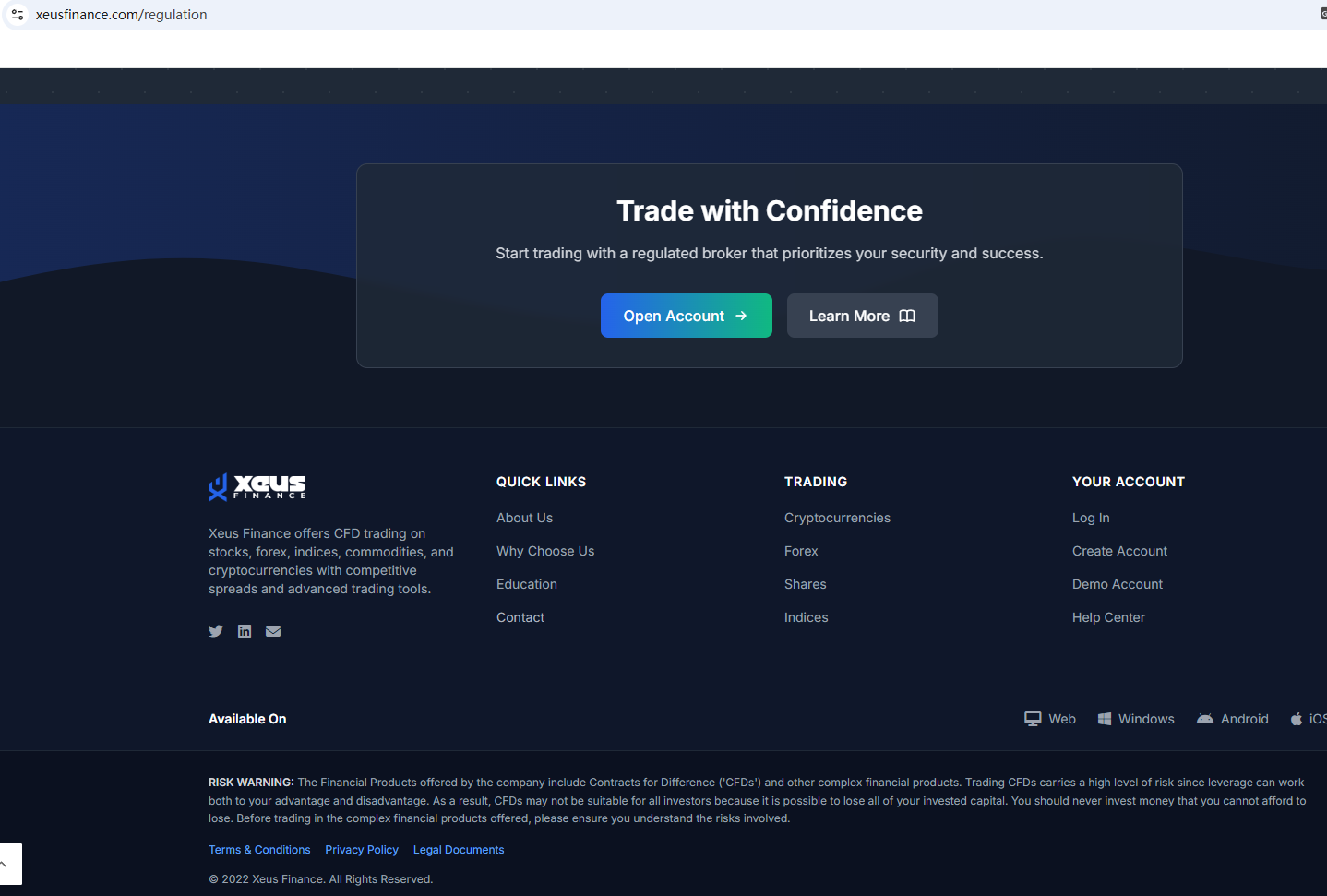Open the Education link
This screenshot has height=896, width=1327.
click(x=527, y=584)
